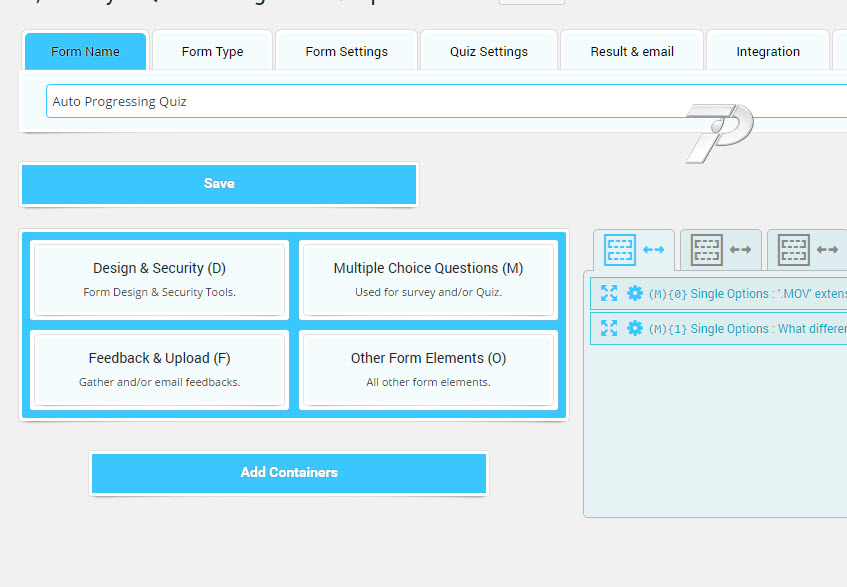Expand the Feedback & Upload (F) panel
847x587 pixels.
pos(160,369)
